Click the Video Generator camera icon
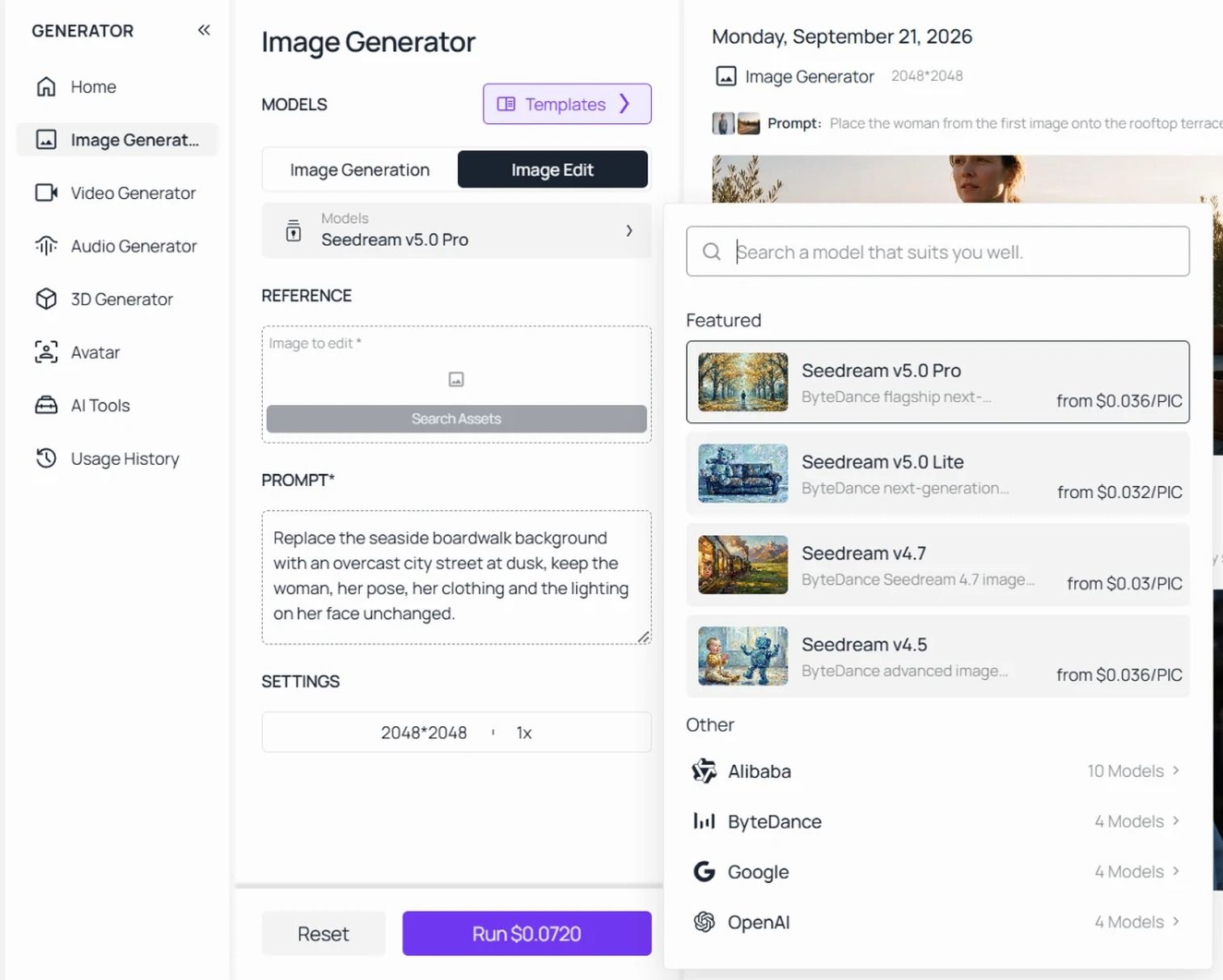This screenshot has height=980, width=1223. [x=46, y=192]
